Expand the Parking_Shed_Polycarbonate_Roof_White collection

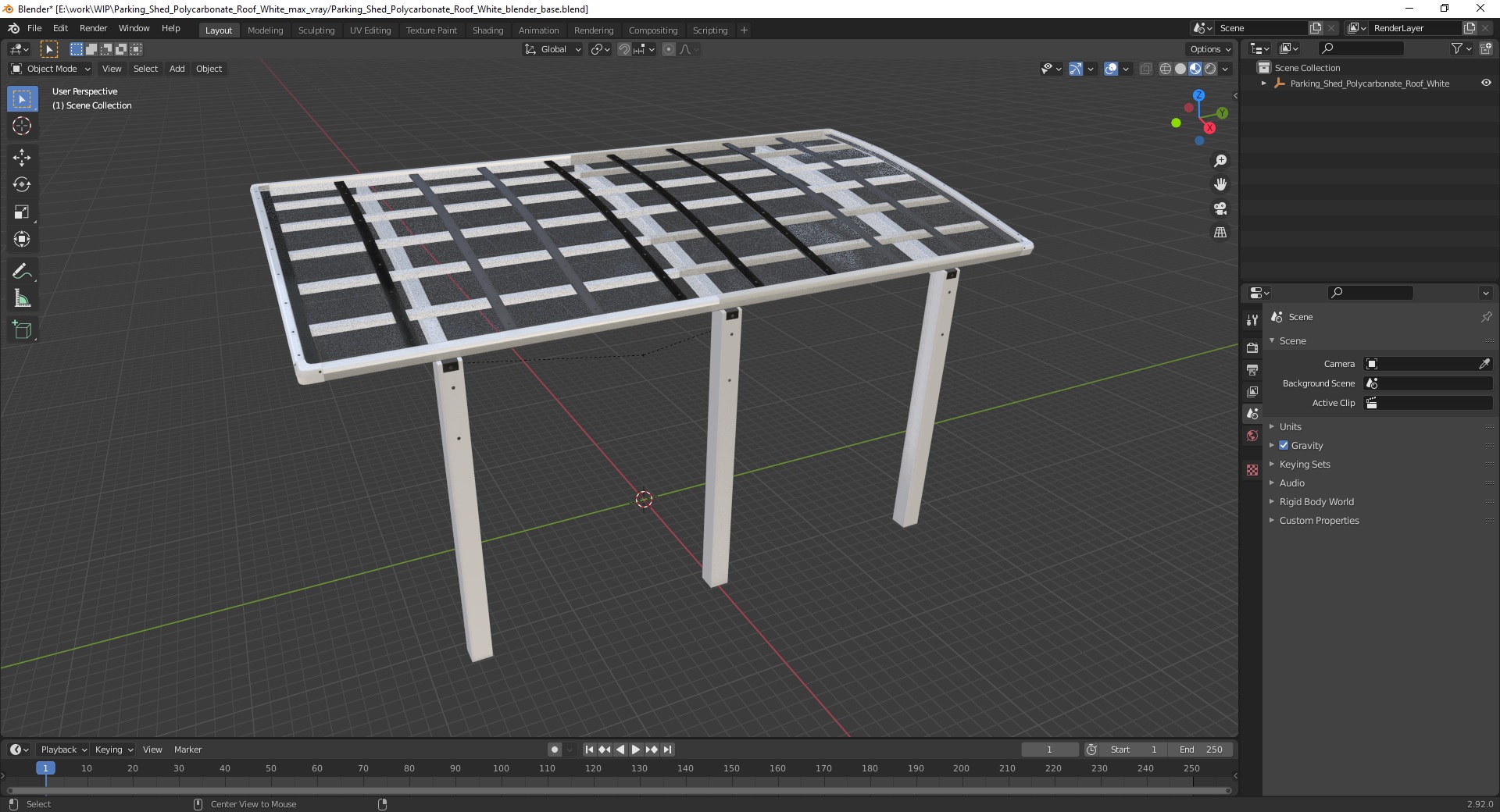(1264, 84)
